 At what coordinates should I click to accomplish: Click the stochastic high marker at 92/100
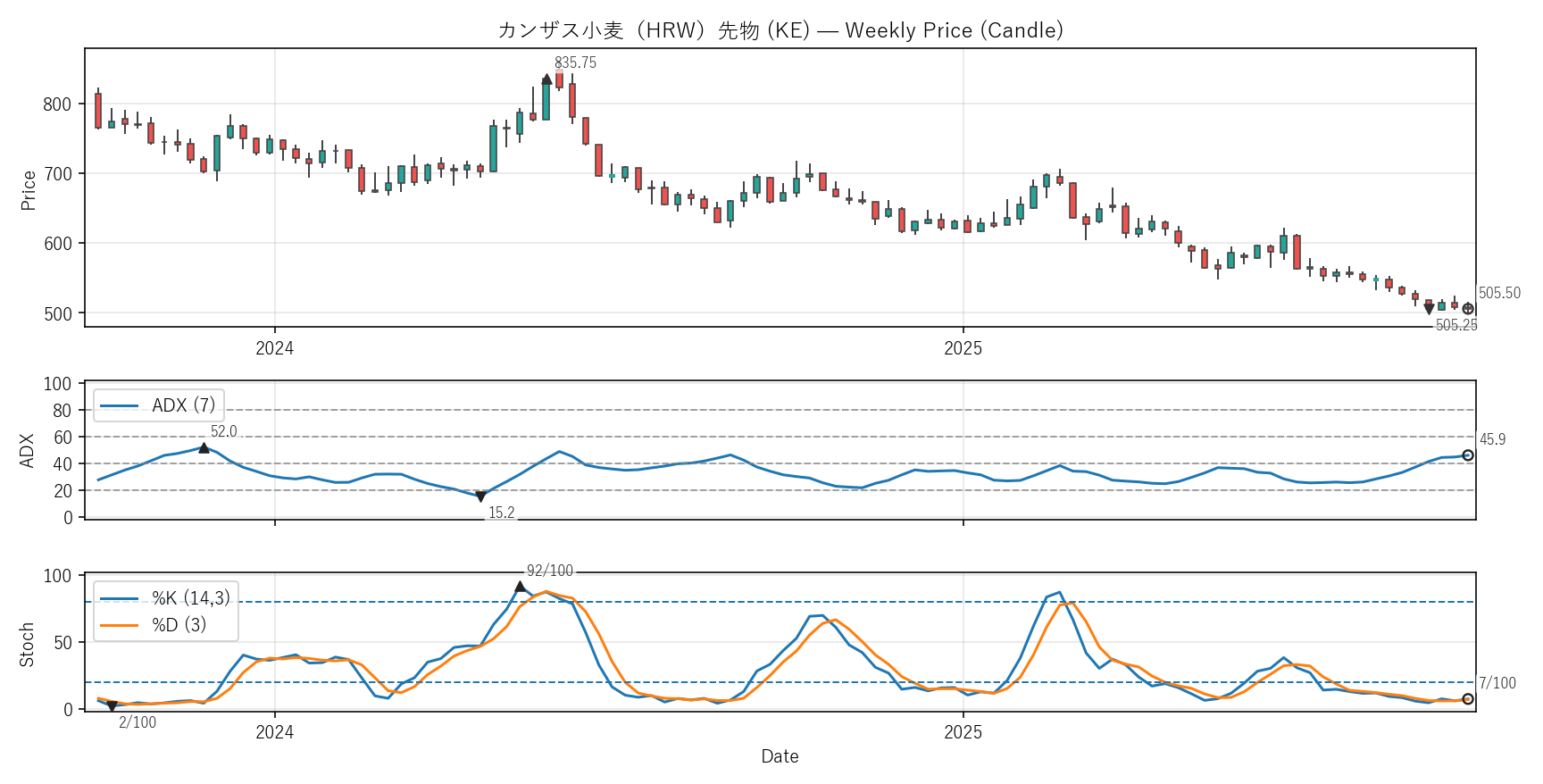520,587
